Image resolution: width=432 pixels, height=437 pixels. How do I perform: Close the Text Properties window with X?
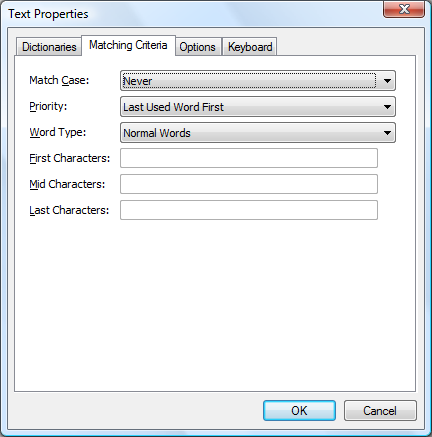coord(404,9)
